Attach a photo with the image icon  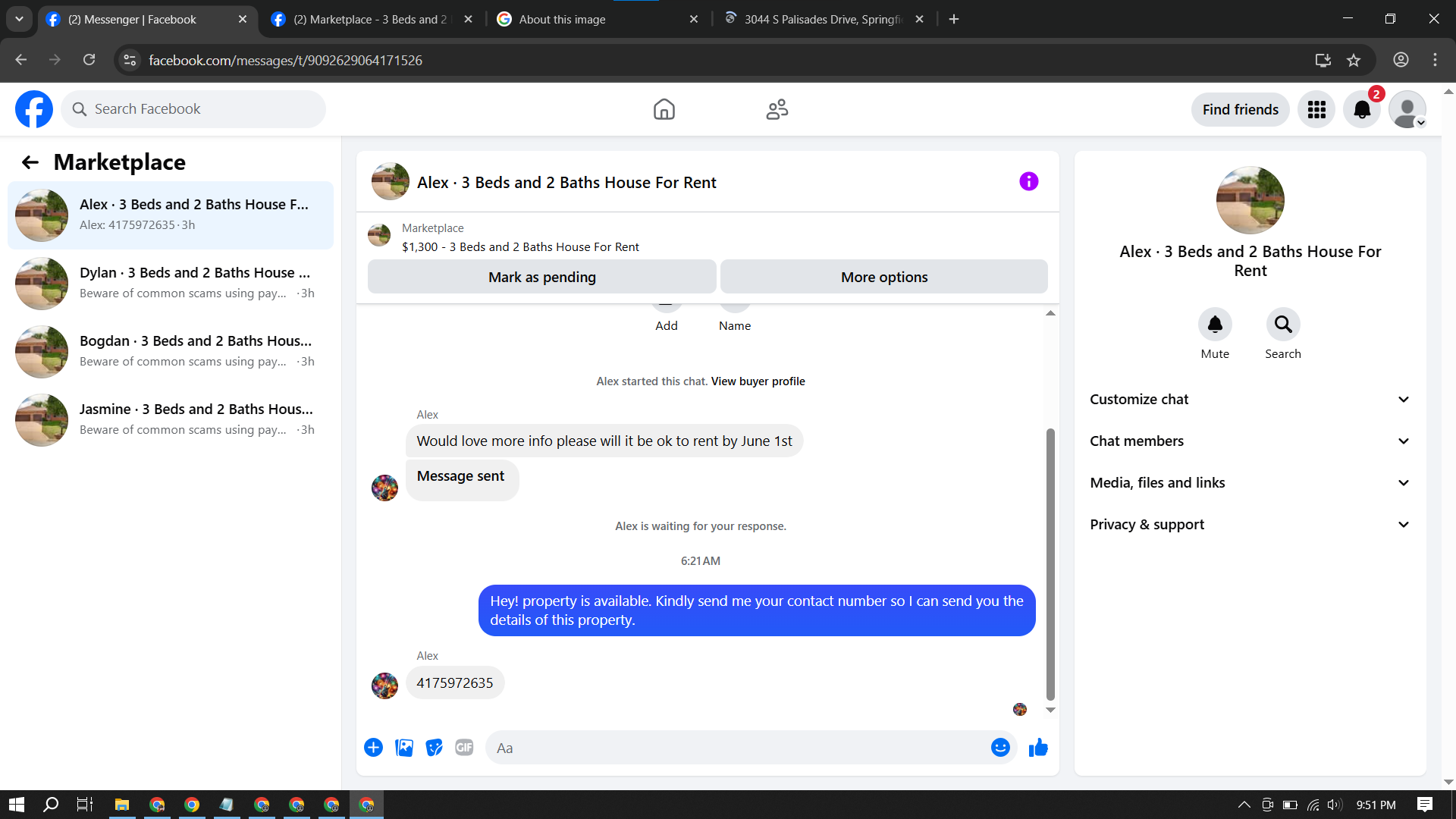[404, 748]
